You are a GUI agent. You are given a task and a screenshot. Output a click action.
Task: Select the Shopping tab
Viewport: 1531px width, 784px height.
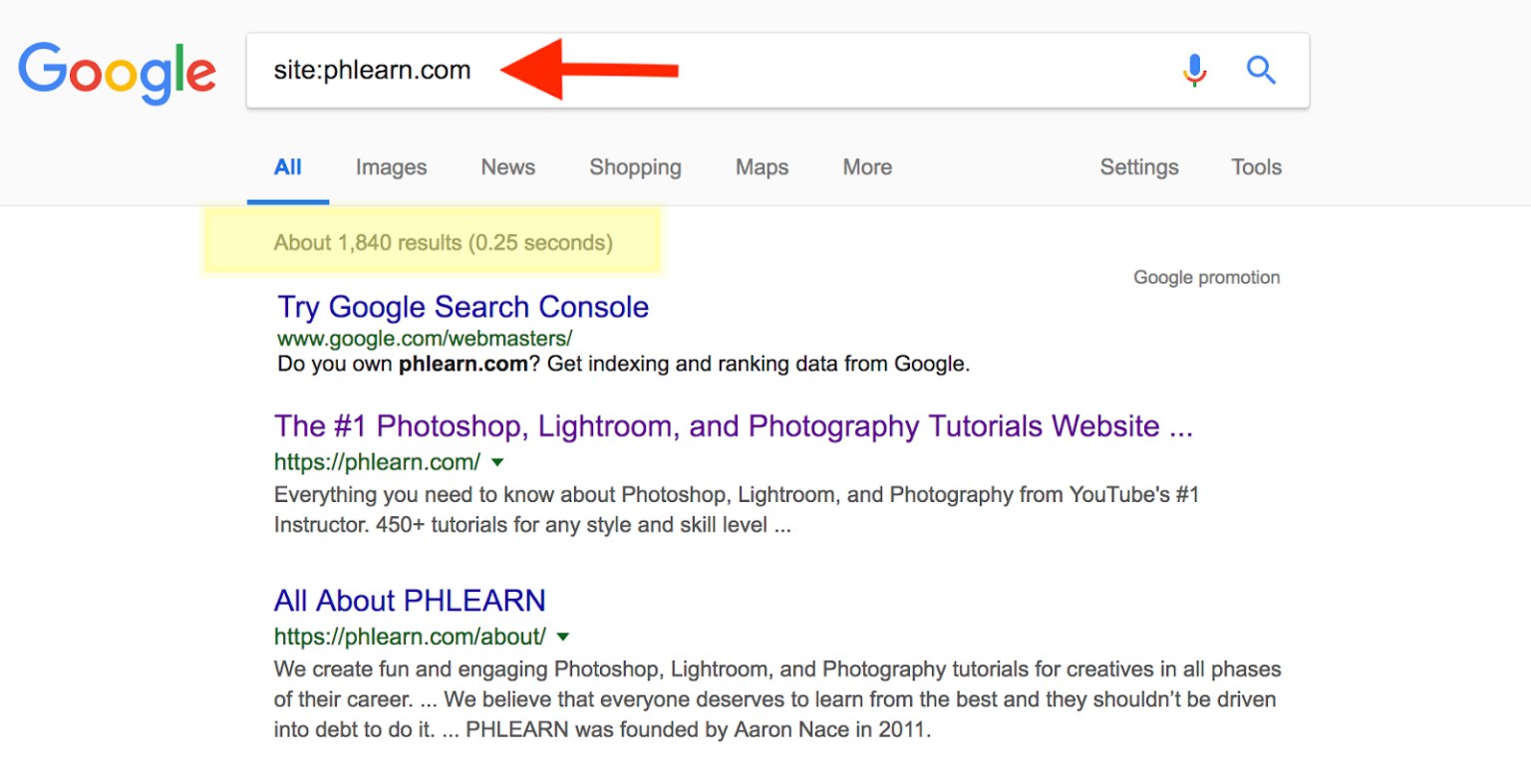(x=635, y=167)
